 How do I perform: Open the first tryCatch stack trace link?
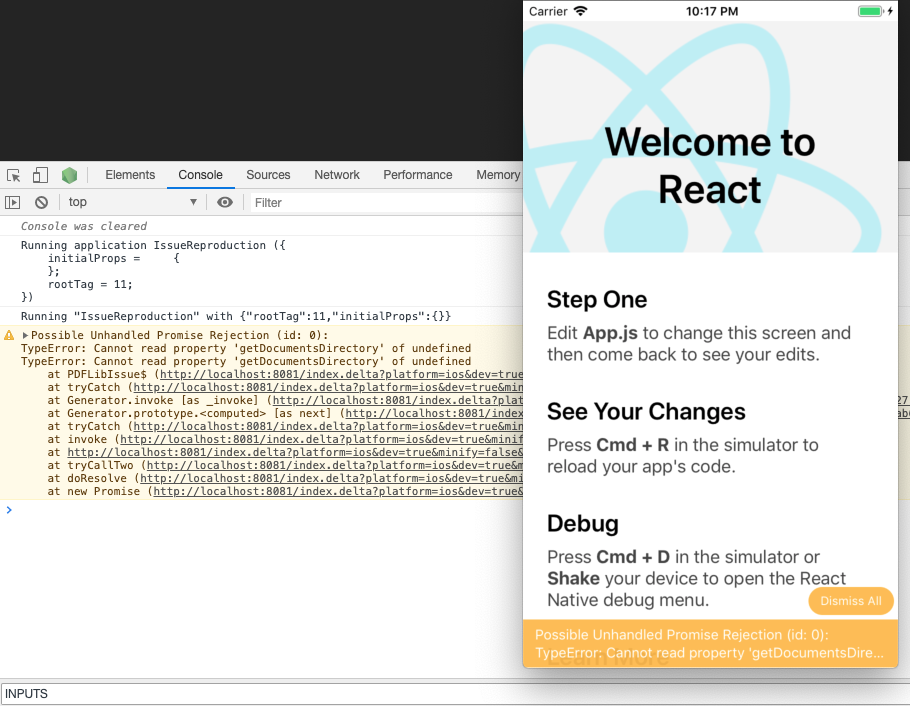328,387
